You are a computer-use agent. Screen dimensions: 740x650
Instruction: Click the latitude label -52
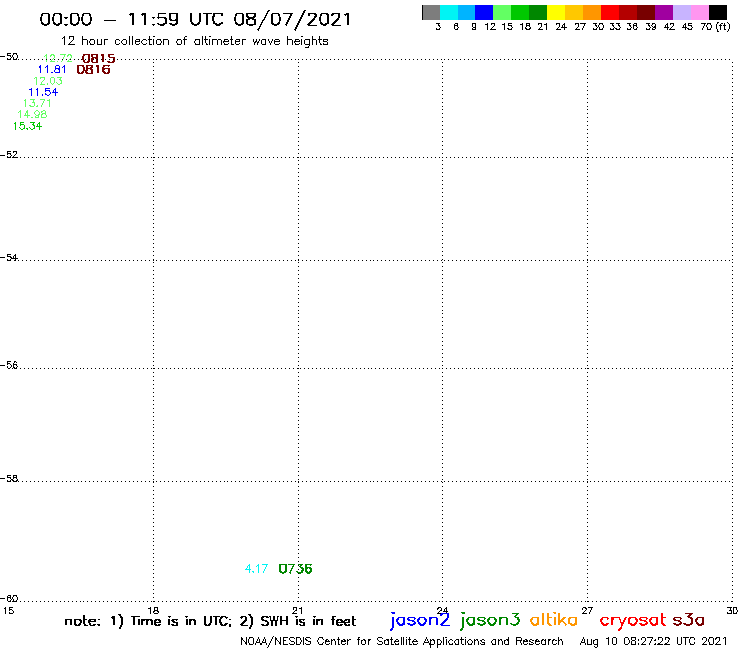[x=9, y=155]
